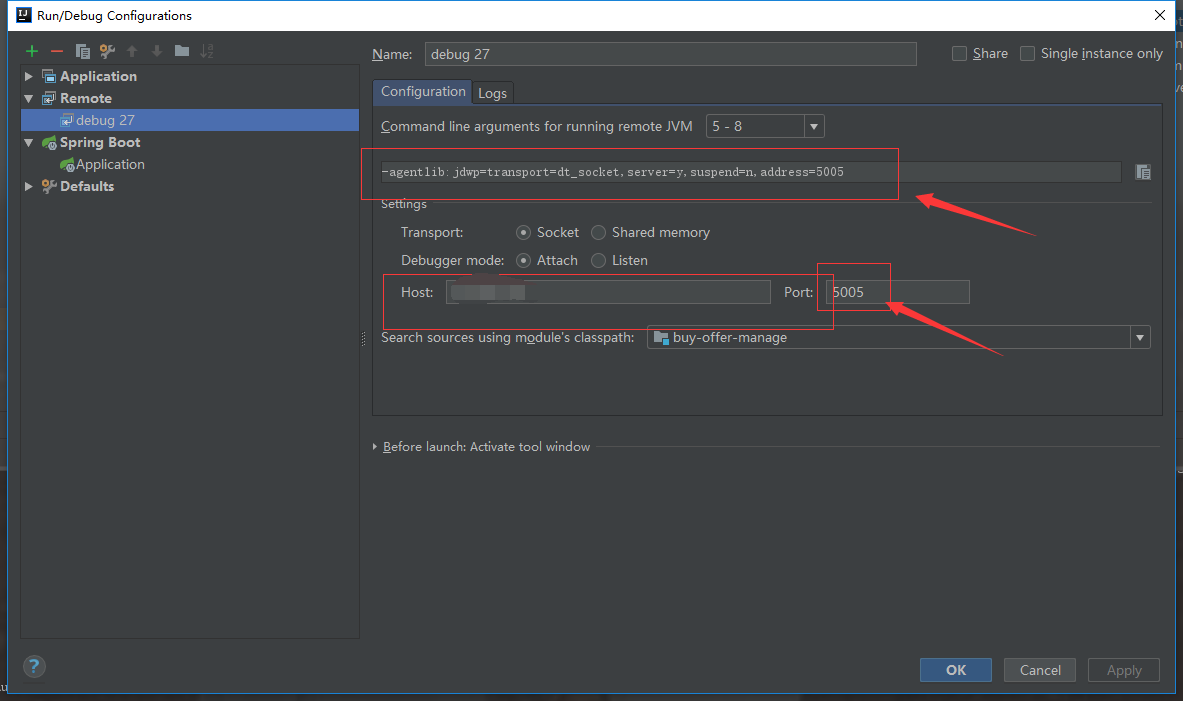Select the top-level Application tree label
Image resolution: width=1183 pixels, height=701 pixels.
click(x=98, y=76)
